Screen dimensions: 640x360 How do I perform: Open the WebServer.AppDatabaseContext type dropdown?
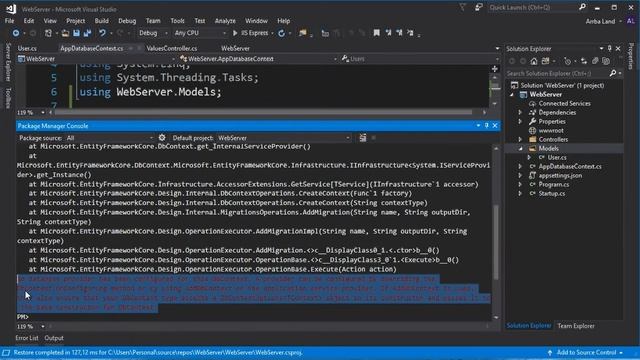(258, 59)
